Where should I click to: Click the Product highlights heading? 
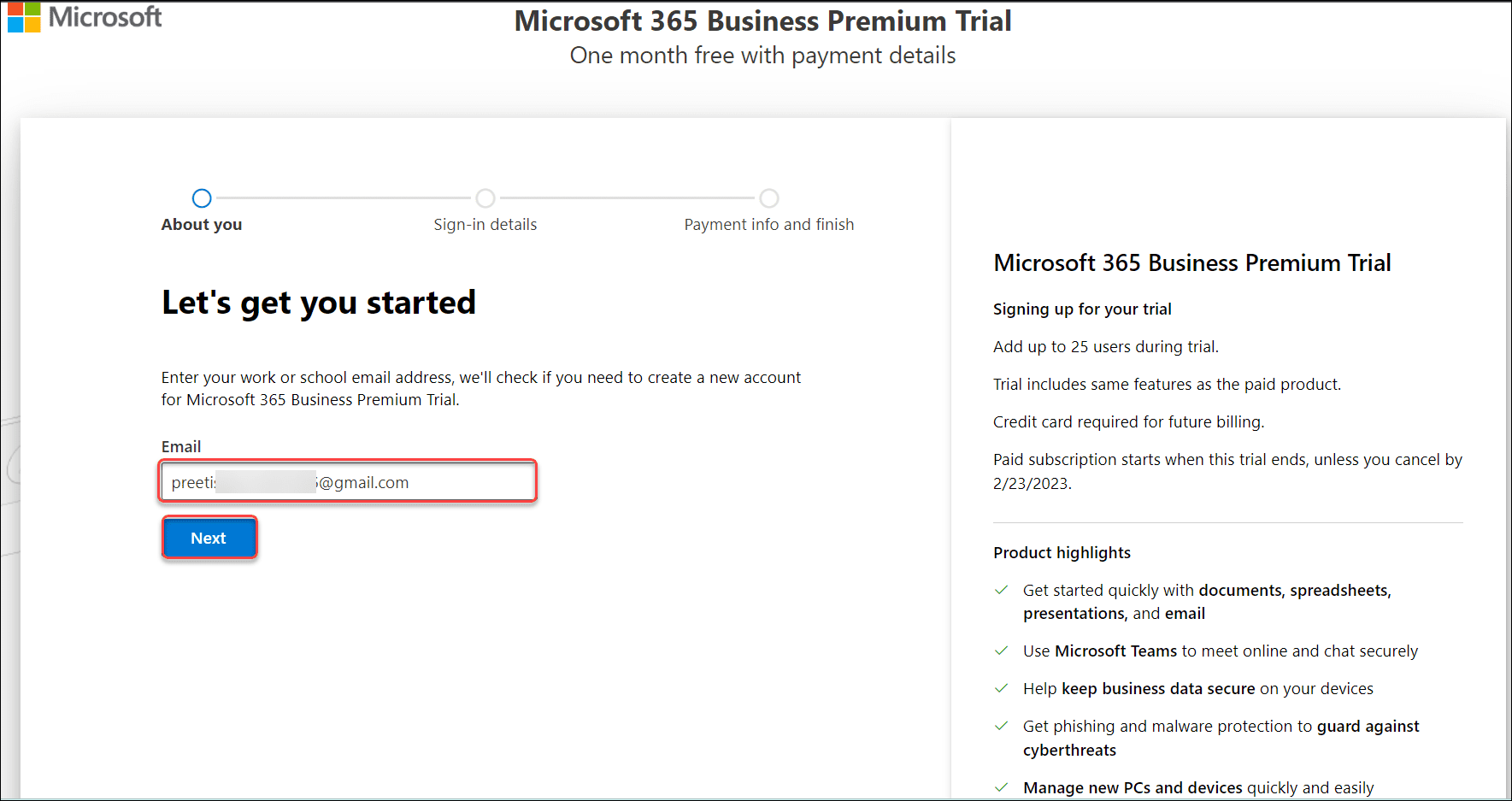point(1062,552)
